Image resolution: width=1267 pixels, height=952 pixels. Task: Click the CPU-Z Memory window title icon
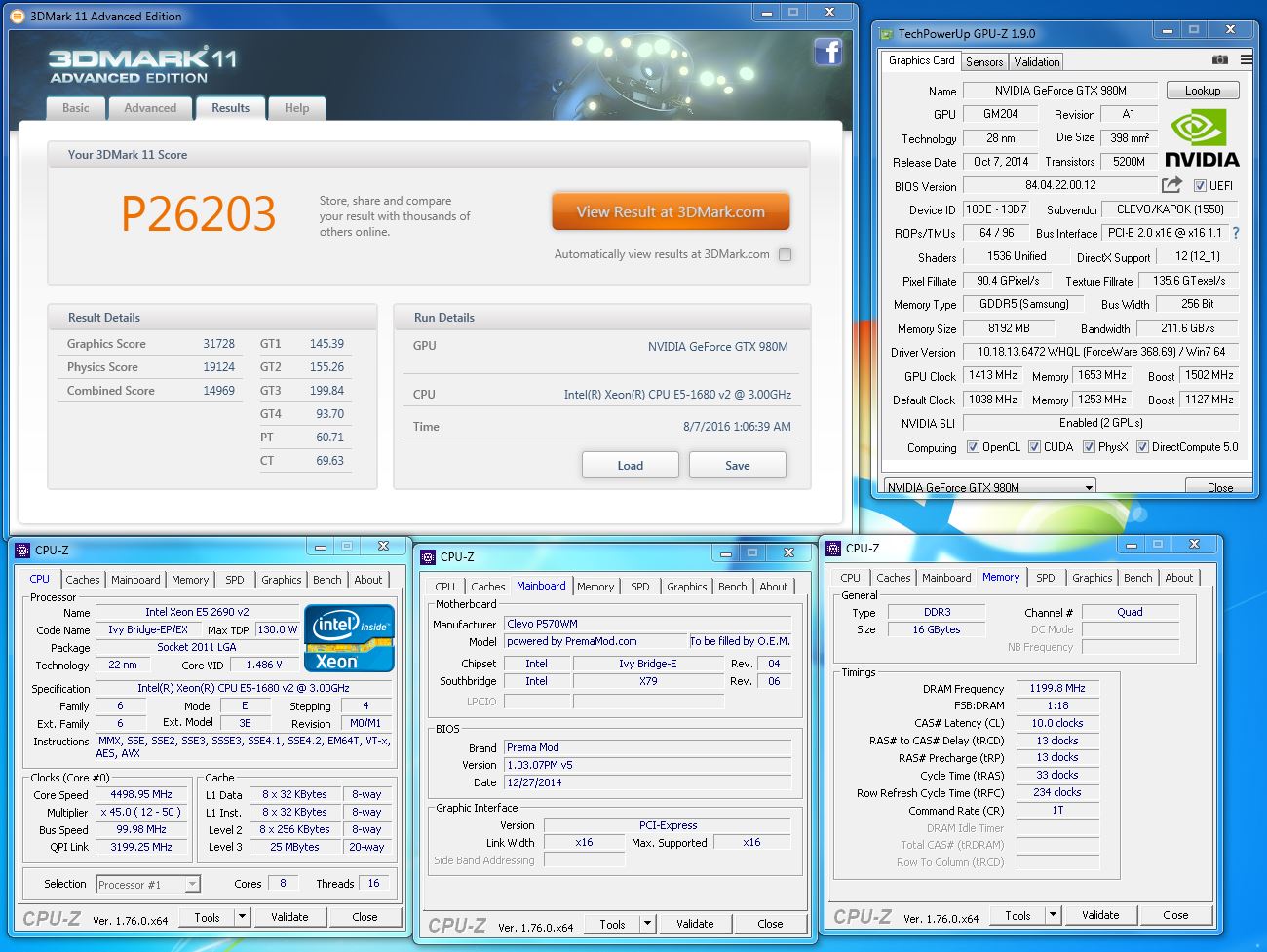833,549
